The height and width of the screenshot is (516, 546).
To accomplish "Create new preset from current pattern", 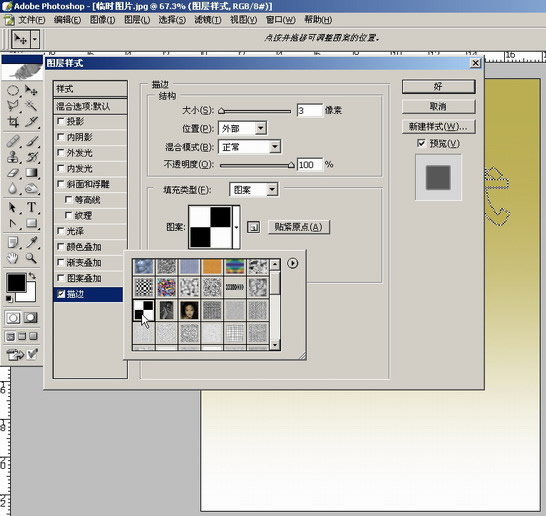I will click(254, 227).
